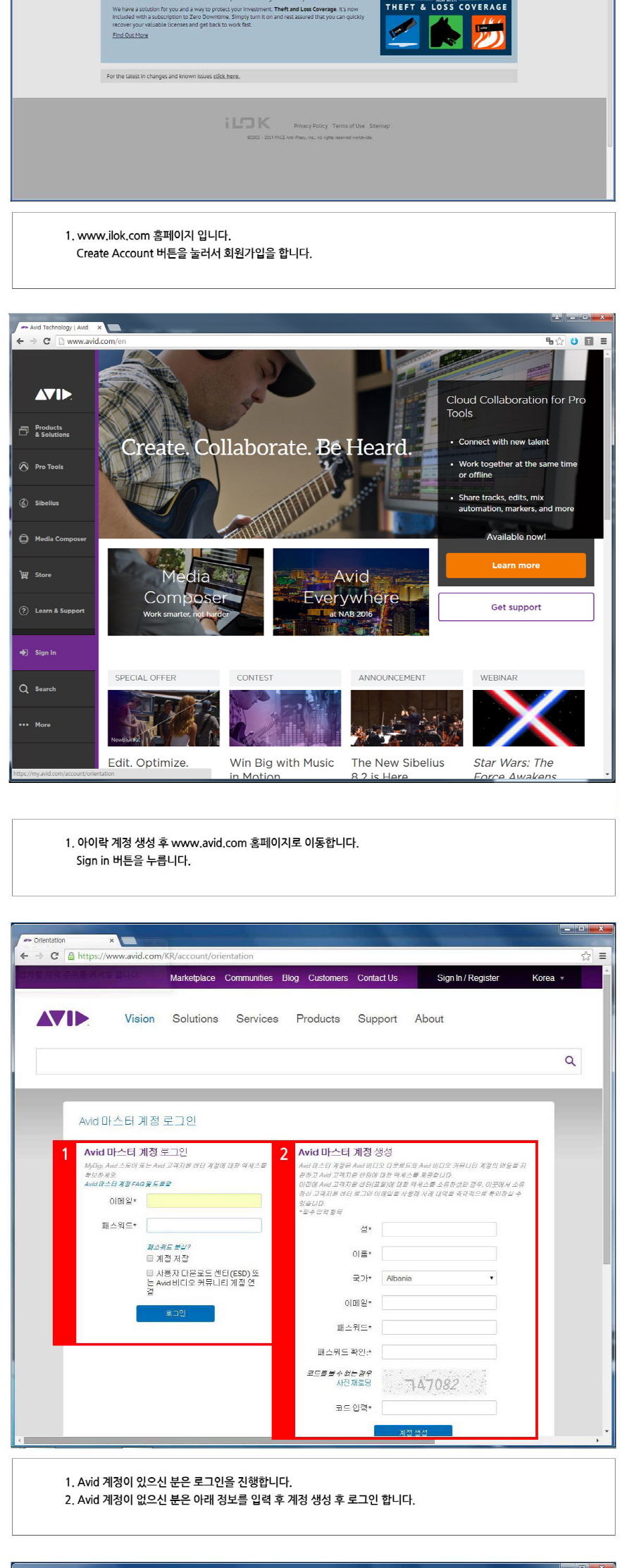Screen dimensions: 627x1568
Task: Click the 패스워드 분실? link
Action: pyautogui.click(x=168, y=1247)
